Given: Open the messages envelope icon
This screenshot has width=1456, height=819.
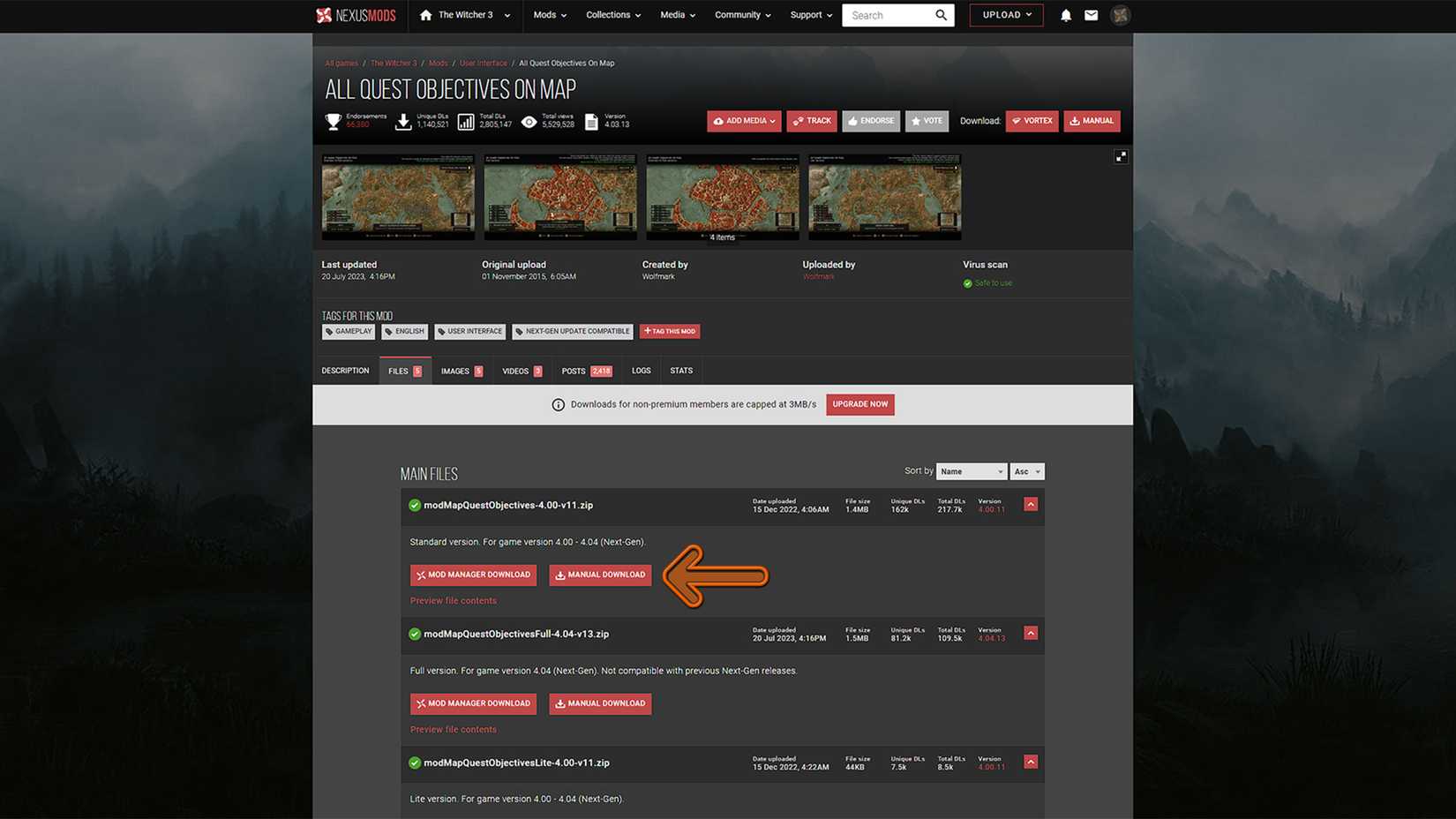Looking at the screenshot, I should click(1091, 15).
